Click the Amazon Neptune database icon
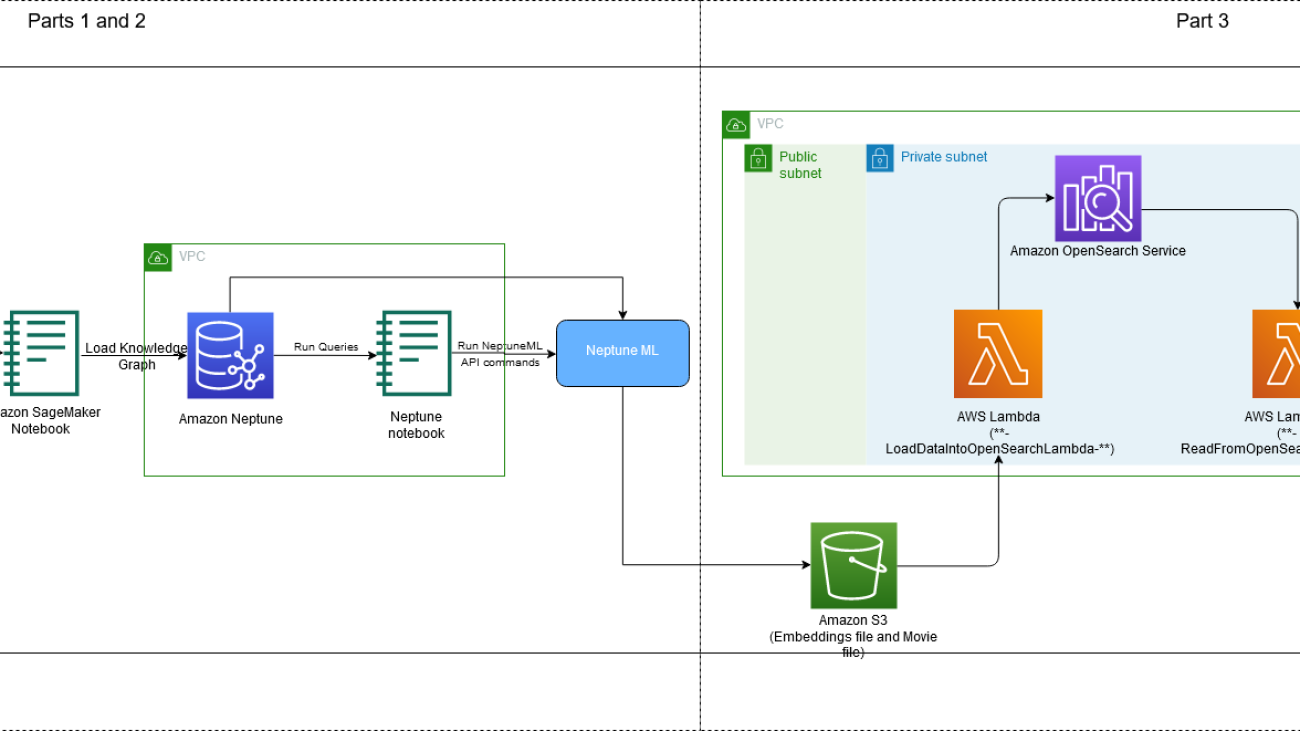Screen dimensions: 1300x731 [x=230, y=356]
